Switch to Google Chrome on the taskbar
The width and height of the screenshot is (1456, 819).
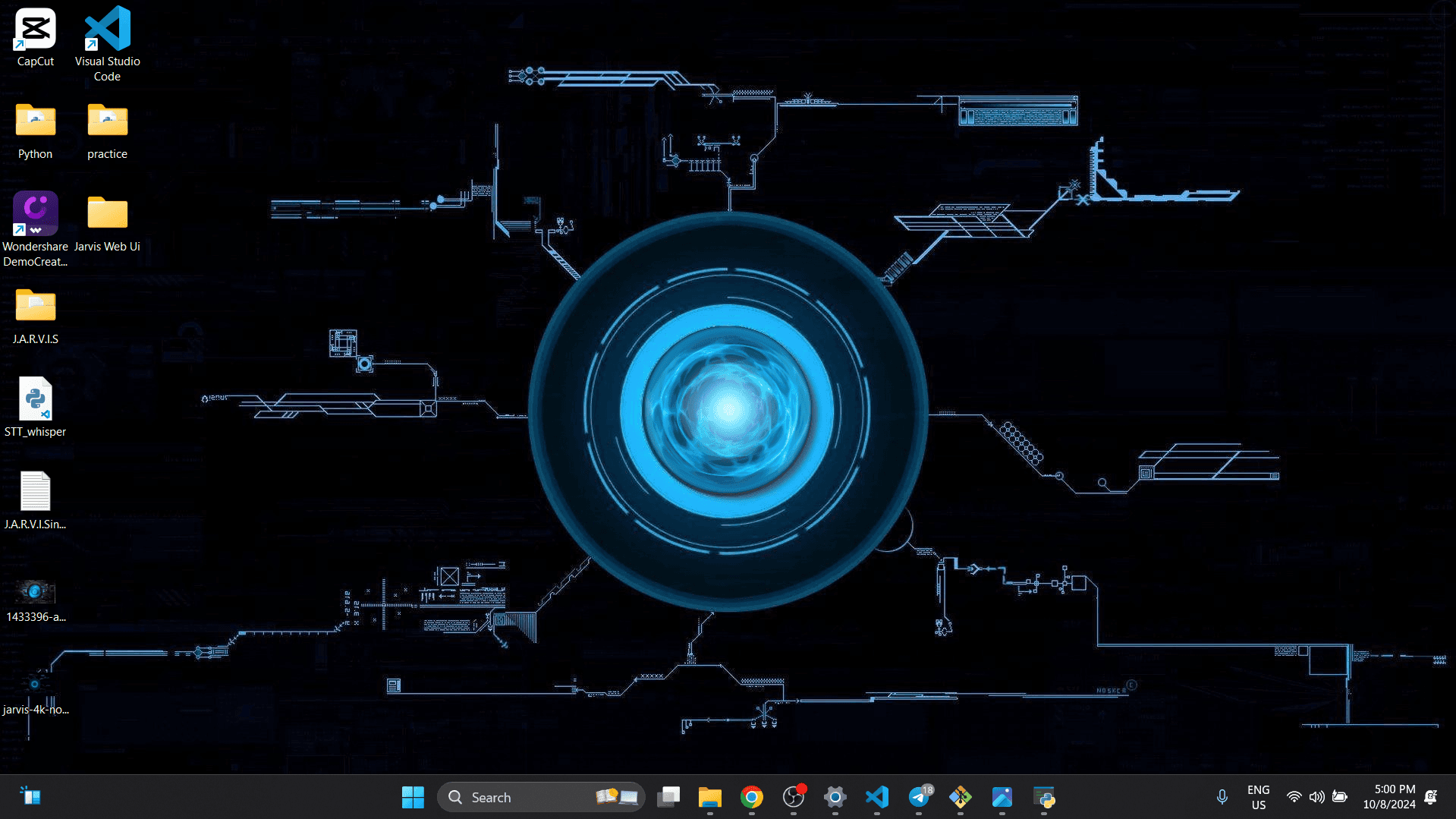[x=752, y=797]
